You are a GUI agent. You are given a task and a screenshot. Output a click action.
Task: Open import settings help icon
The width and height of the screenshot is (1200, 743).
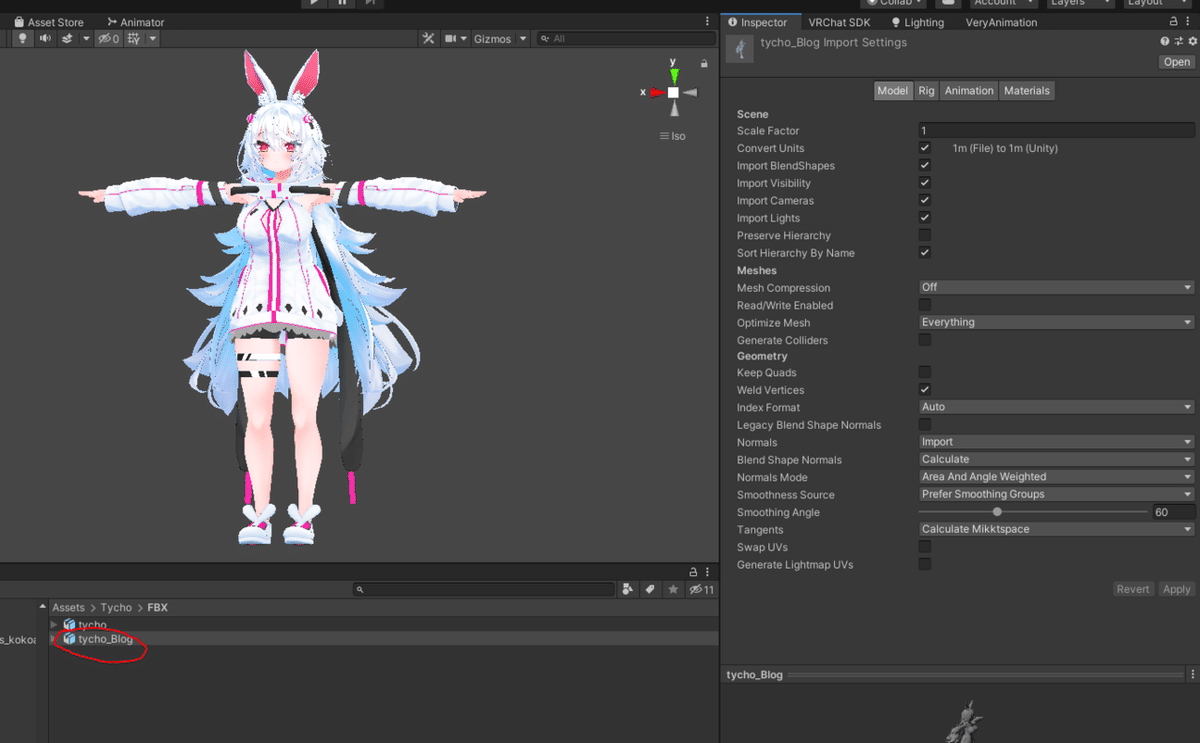1165,42
